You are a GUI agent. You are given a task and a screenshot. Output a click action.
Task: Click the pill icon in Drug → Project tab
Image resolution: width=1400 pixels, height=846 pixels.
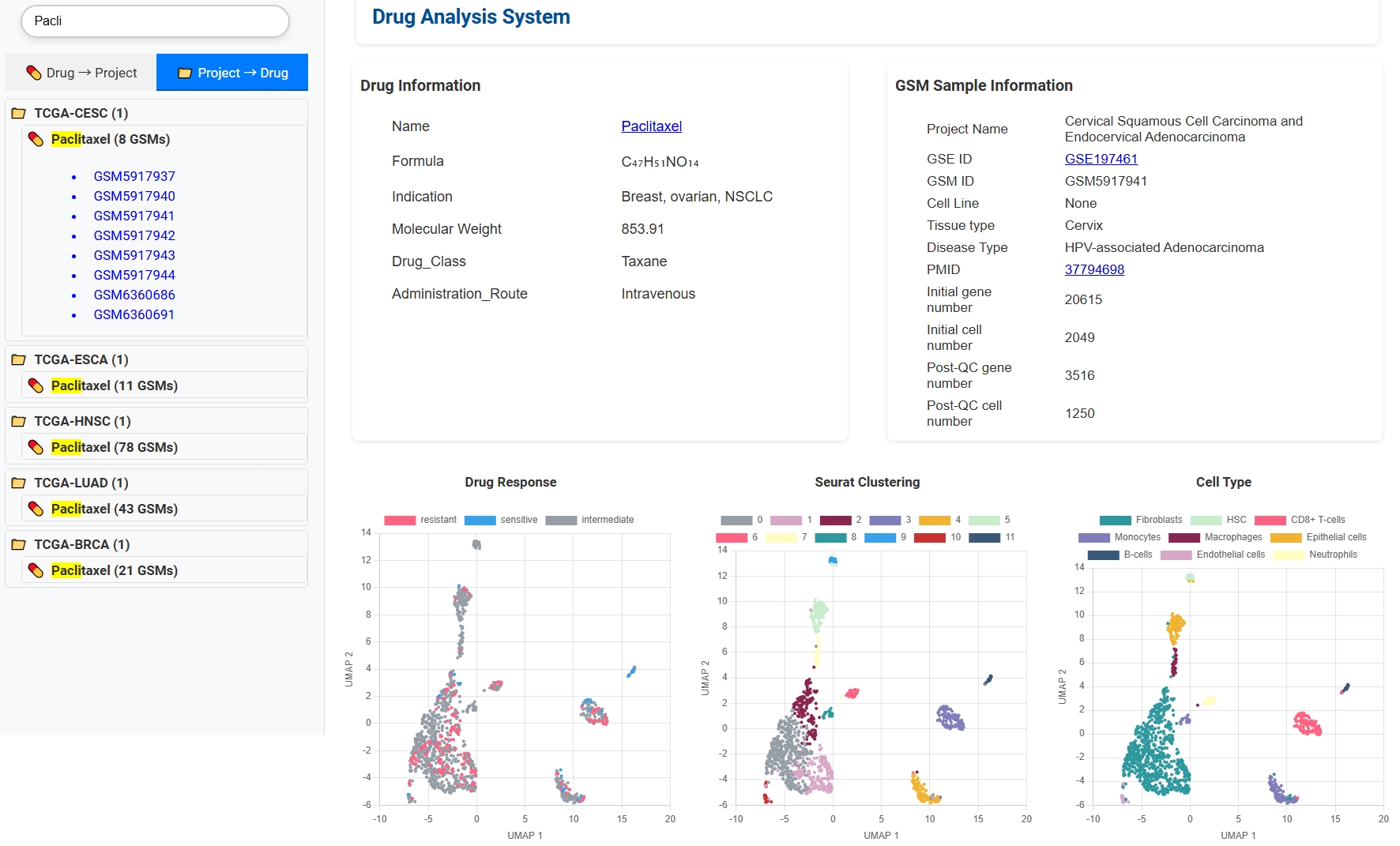(34, 73)
